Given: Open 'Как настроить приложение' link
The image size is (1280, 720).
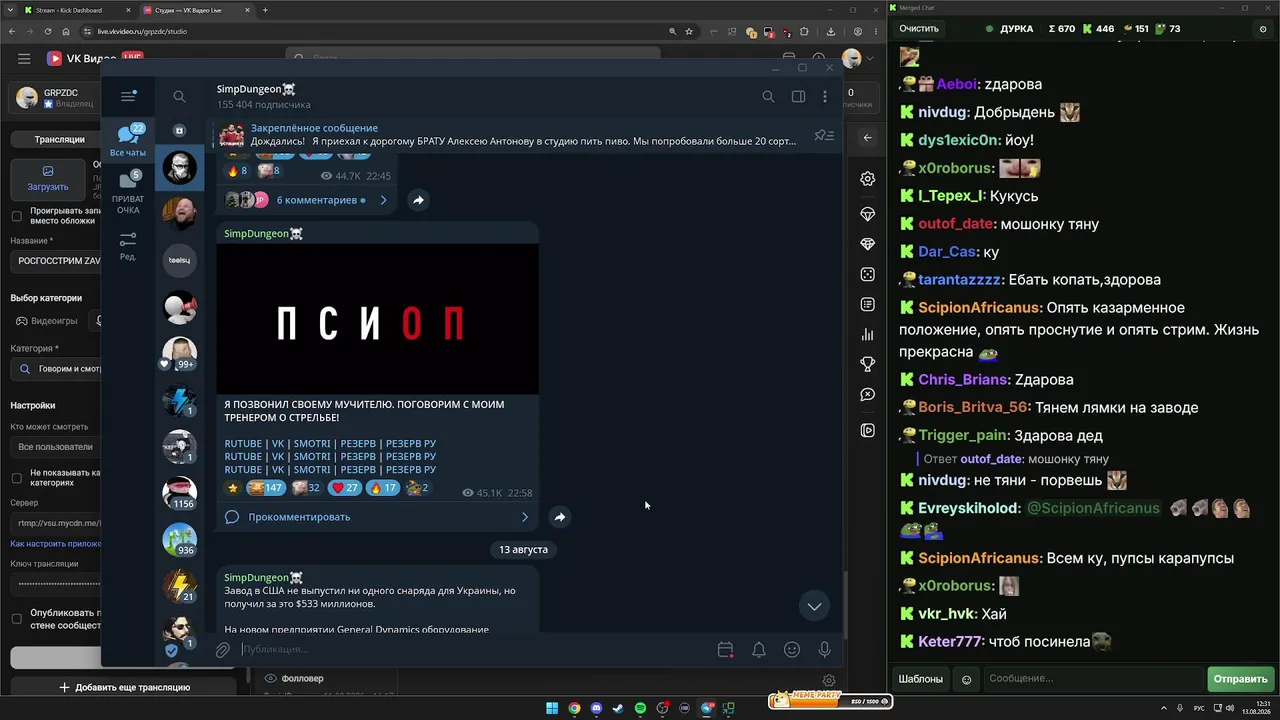Looking at the screenshot, I should (x=56, y=544).
